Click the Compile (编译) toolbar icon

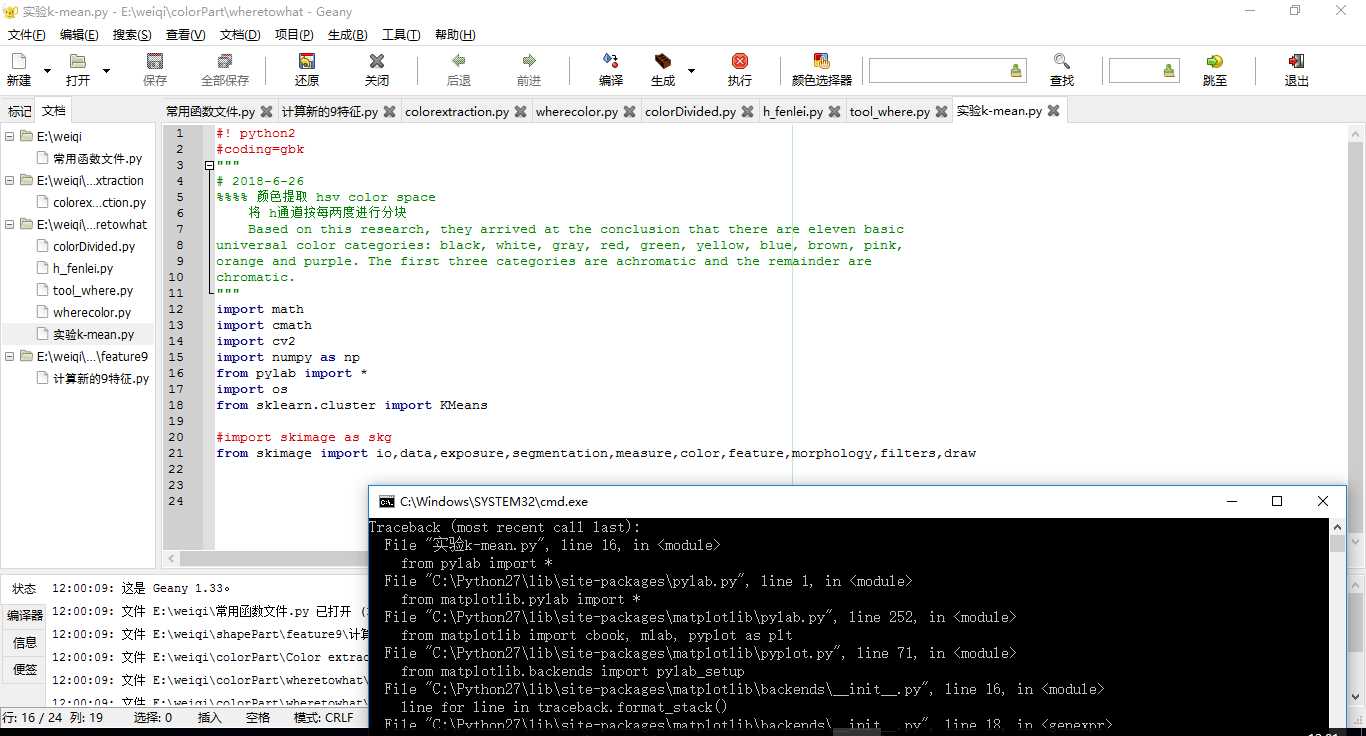click(x=610, y=69)
